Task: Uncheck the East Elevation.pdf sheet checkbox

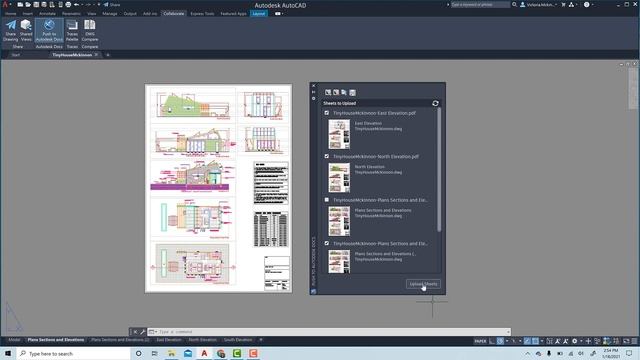Action: click(327, 113)
